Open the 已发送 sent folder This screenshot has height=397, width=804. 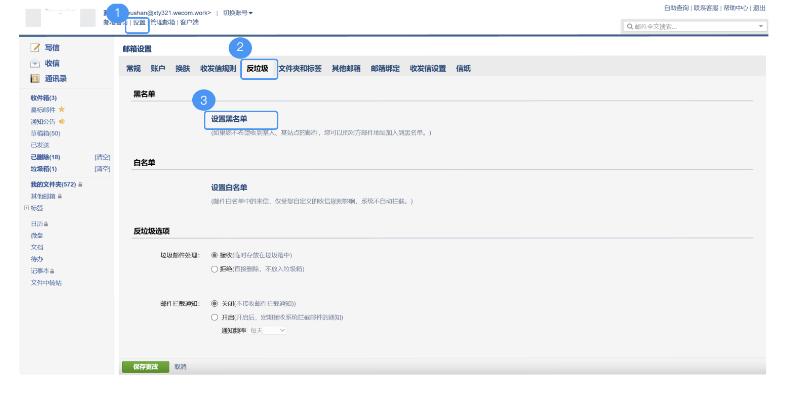(x=40, y=145)
